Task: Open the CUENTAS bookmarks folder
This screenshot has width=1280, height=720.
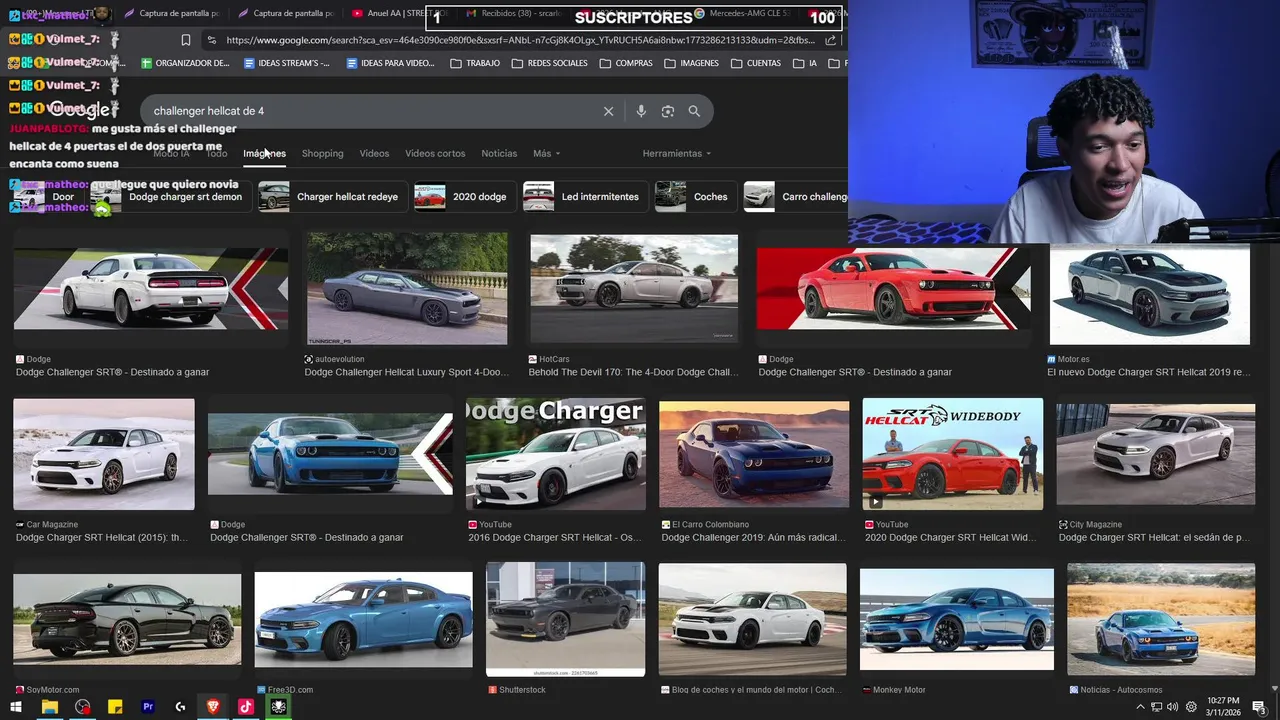Action: tap(755, 63)
